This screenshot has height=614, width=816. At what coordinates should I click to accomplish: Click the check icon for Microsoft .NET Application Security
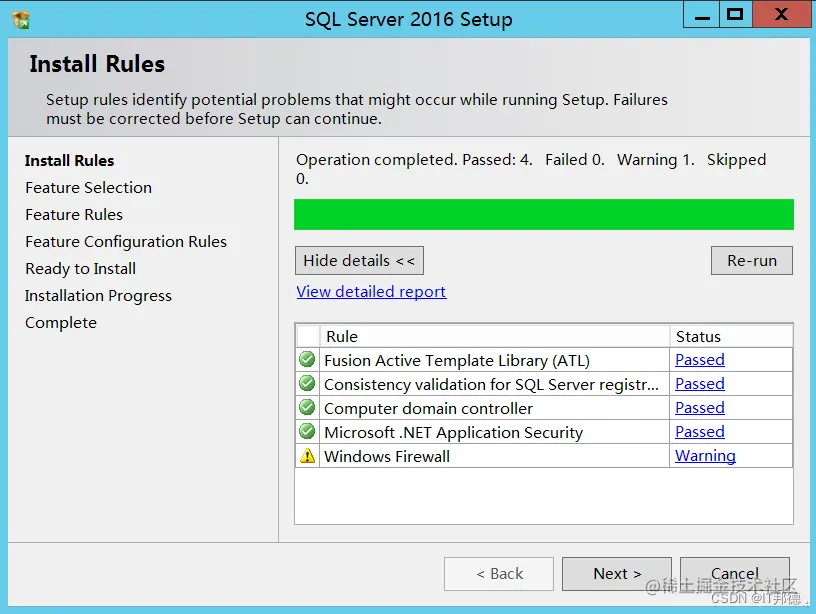pyautogui.click(x=307, y=431)
